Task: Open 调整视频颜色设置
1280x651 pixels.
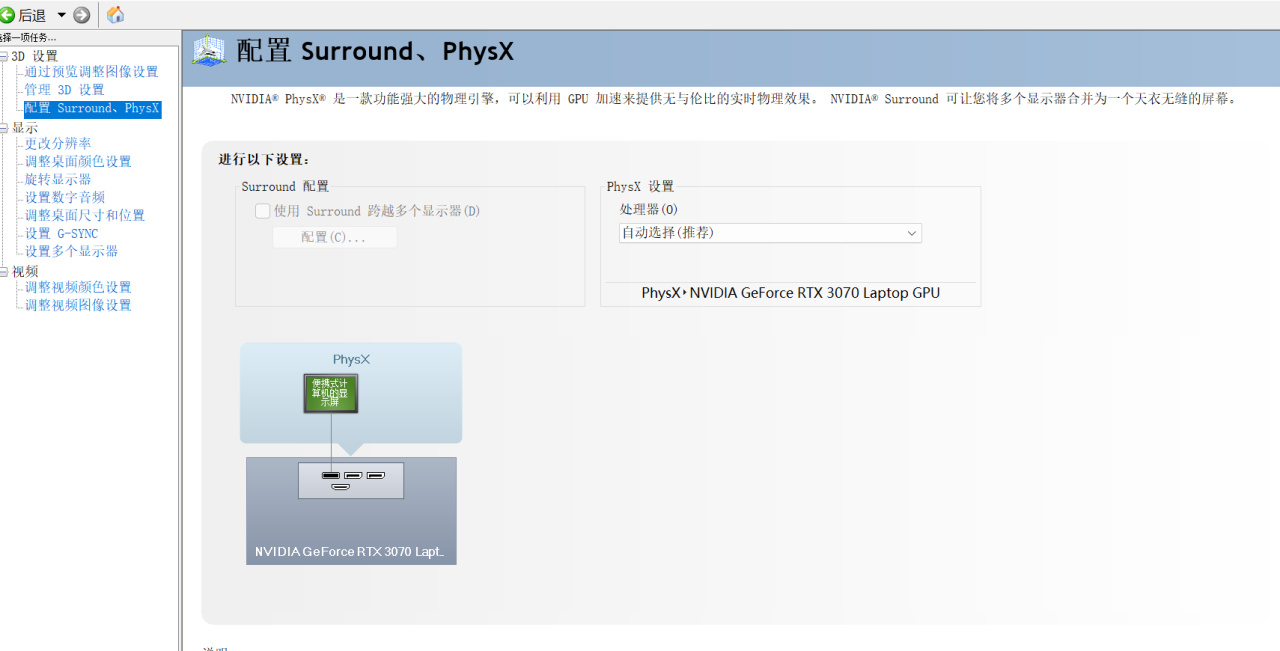Action: pyautogui.click(x=78, y=288)
